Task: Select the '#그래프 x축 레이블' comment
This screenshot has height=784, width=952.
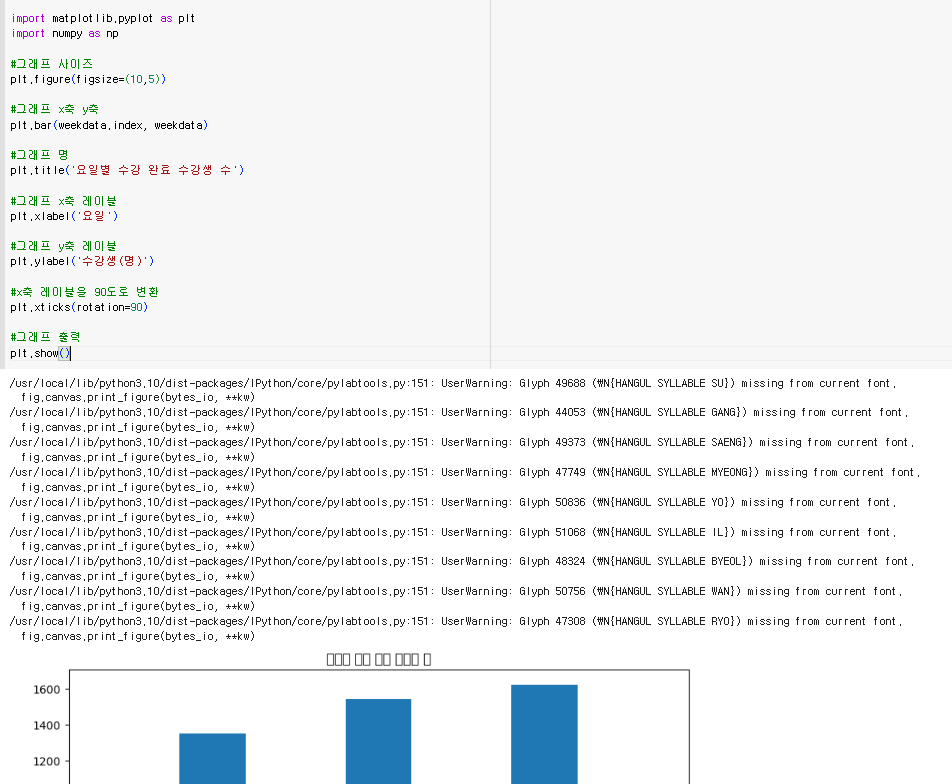Action: tap(64, 200)
